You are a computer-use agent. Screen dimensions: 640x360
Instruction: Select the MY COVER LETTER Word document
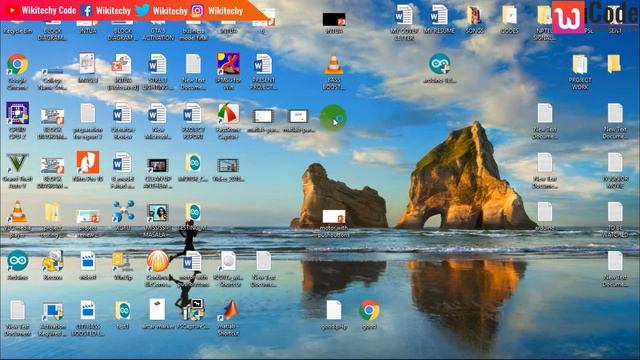404,15
